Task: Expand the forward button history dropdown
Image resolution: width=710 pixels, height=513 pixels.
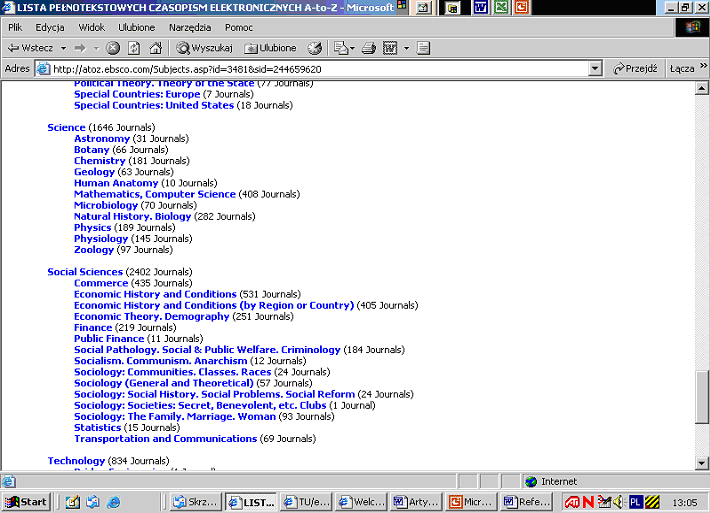Action: (x=95, y=48)
